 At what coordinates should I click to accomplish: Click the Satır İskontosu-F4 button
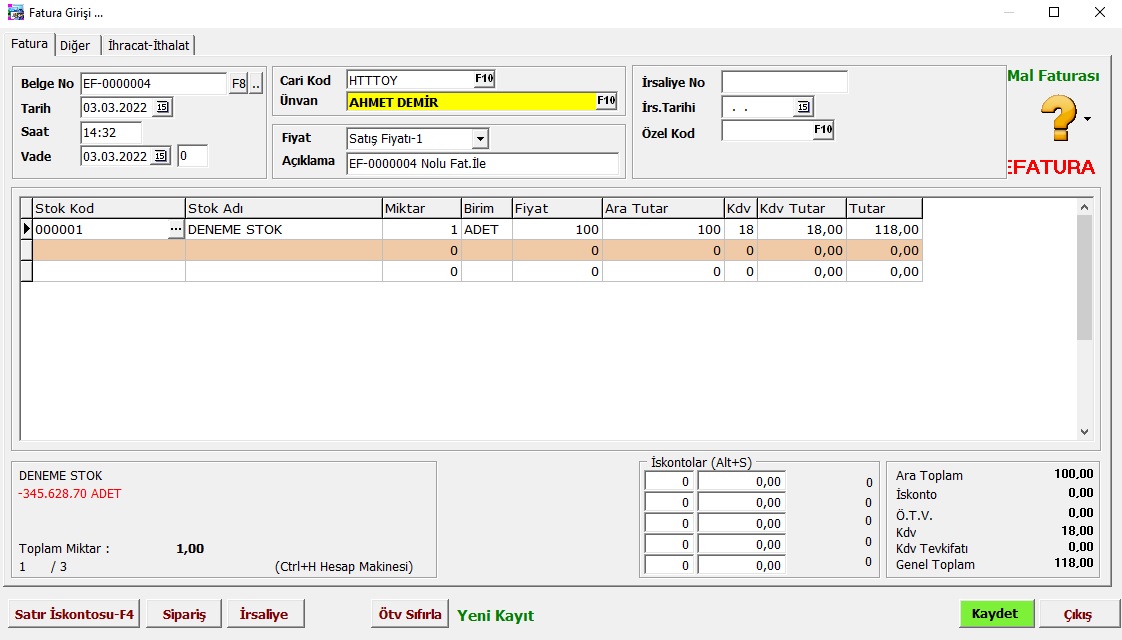click(x=74, y=615)
